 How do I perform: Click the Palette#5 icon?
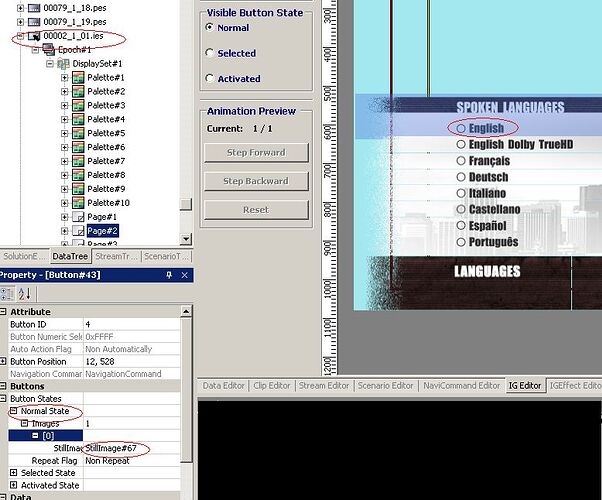tap(78, 133)
